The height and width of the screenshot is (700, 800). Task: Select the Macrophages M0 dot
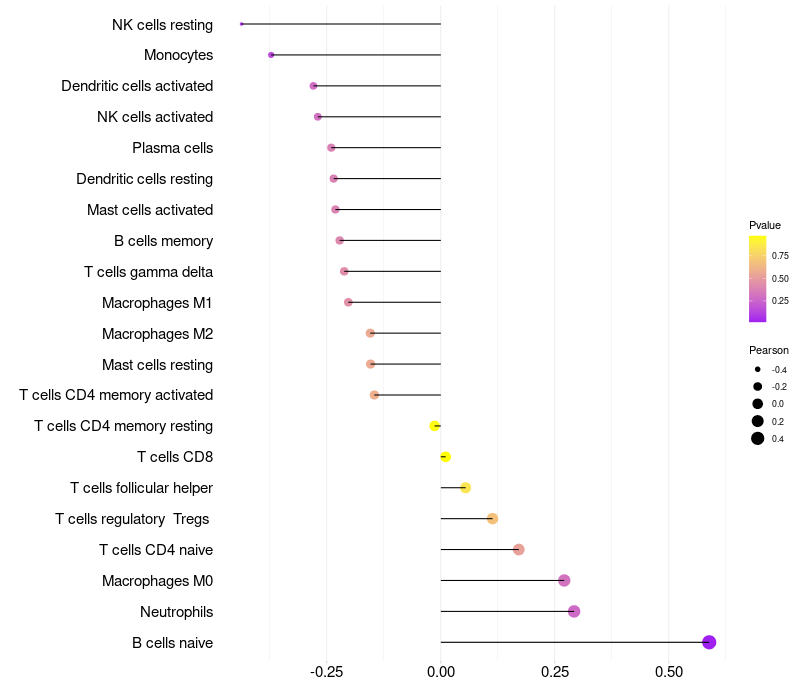click(564, 580)
